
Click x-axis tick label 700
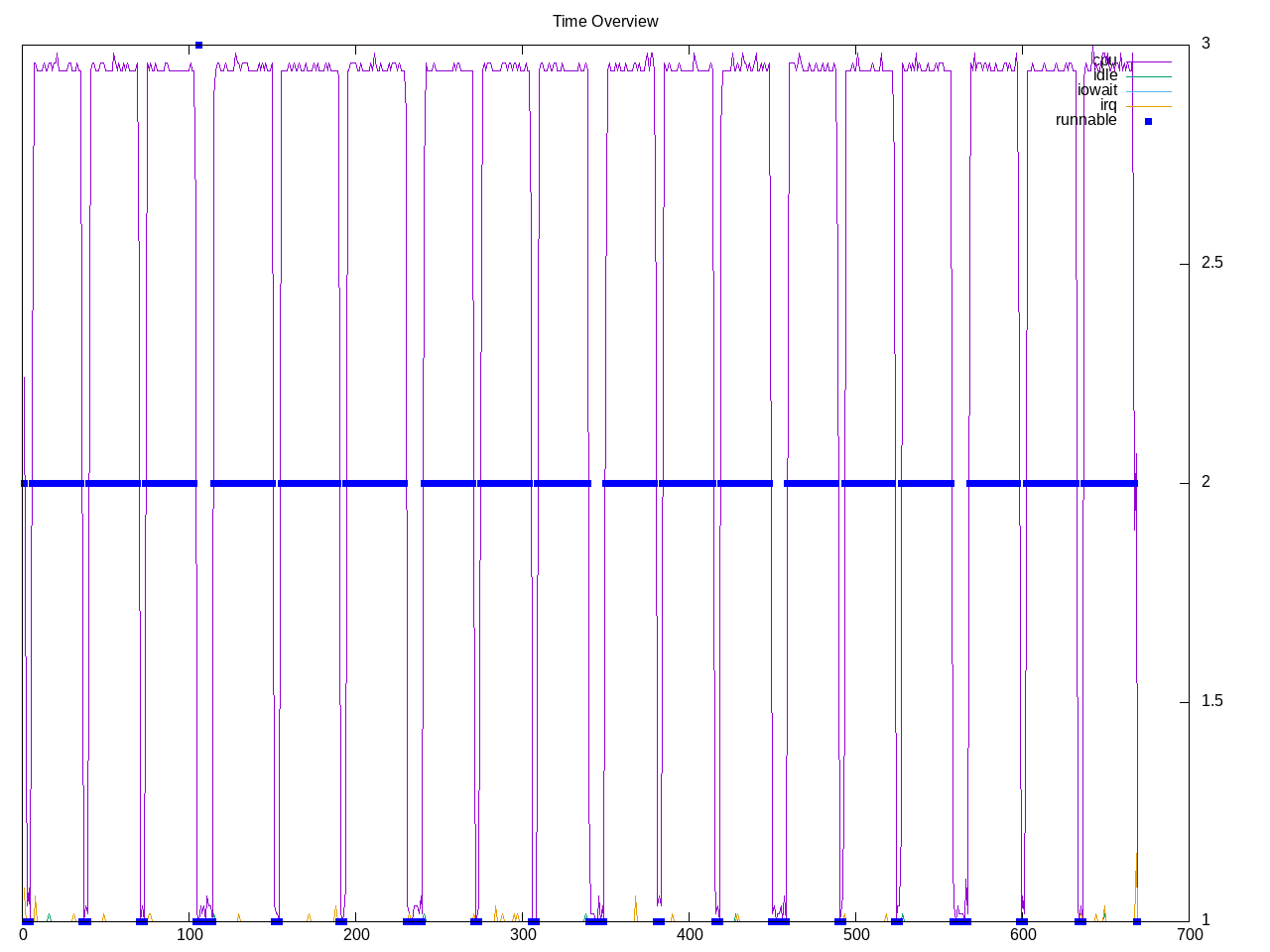pos(1189,934)
